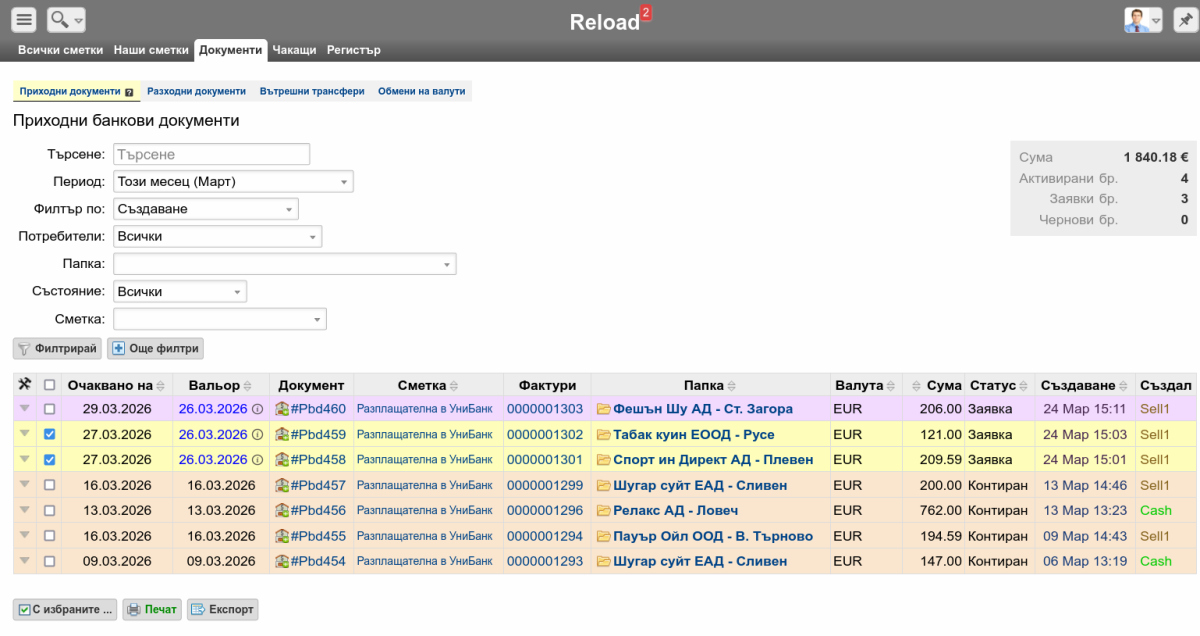This screenshot has width=1200, height=636.
Task: Expand the Състояние dropdown
Action: pos(180,292)
